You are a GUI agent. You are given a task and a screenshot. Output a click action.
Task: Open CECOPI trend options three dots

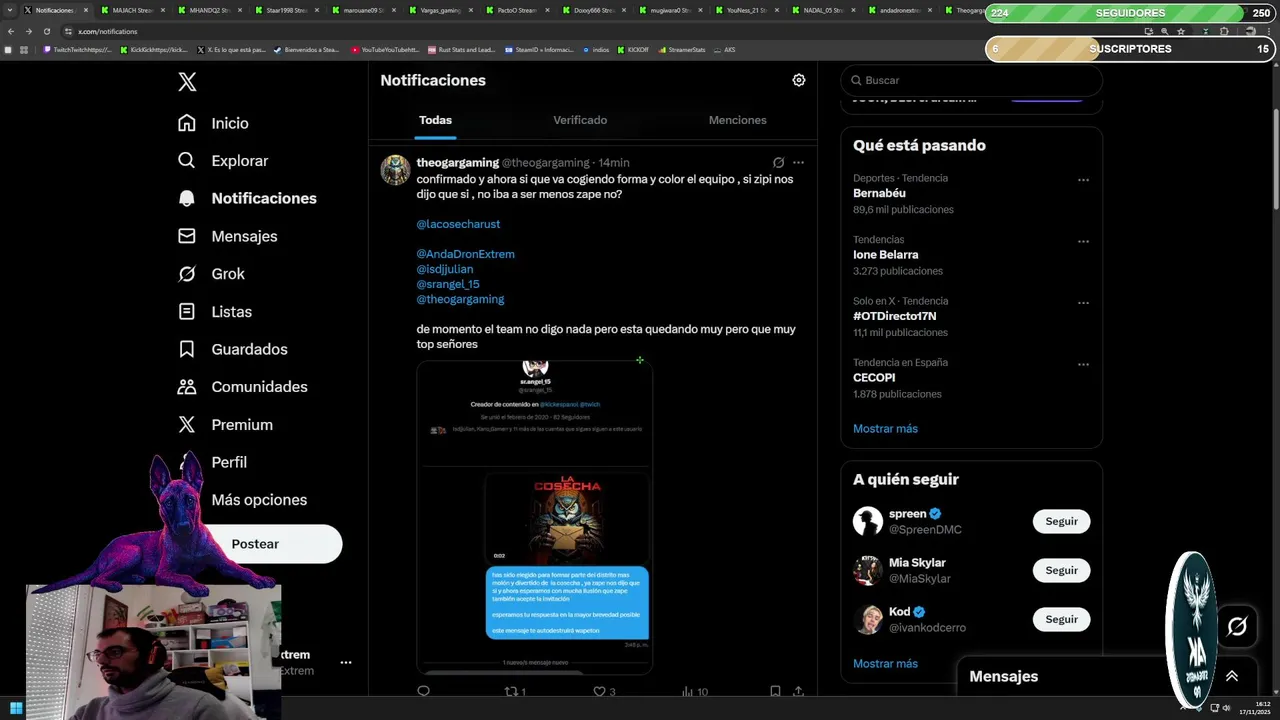(x=1083, y=365)
